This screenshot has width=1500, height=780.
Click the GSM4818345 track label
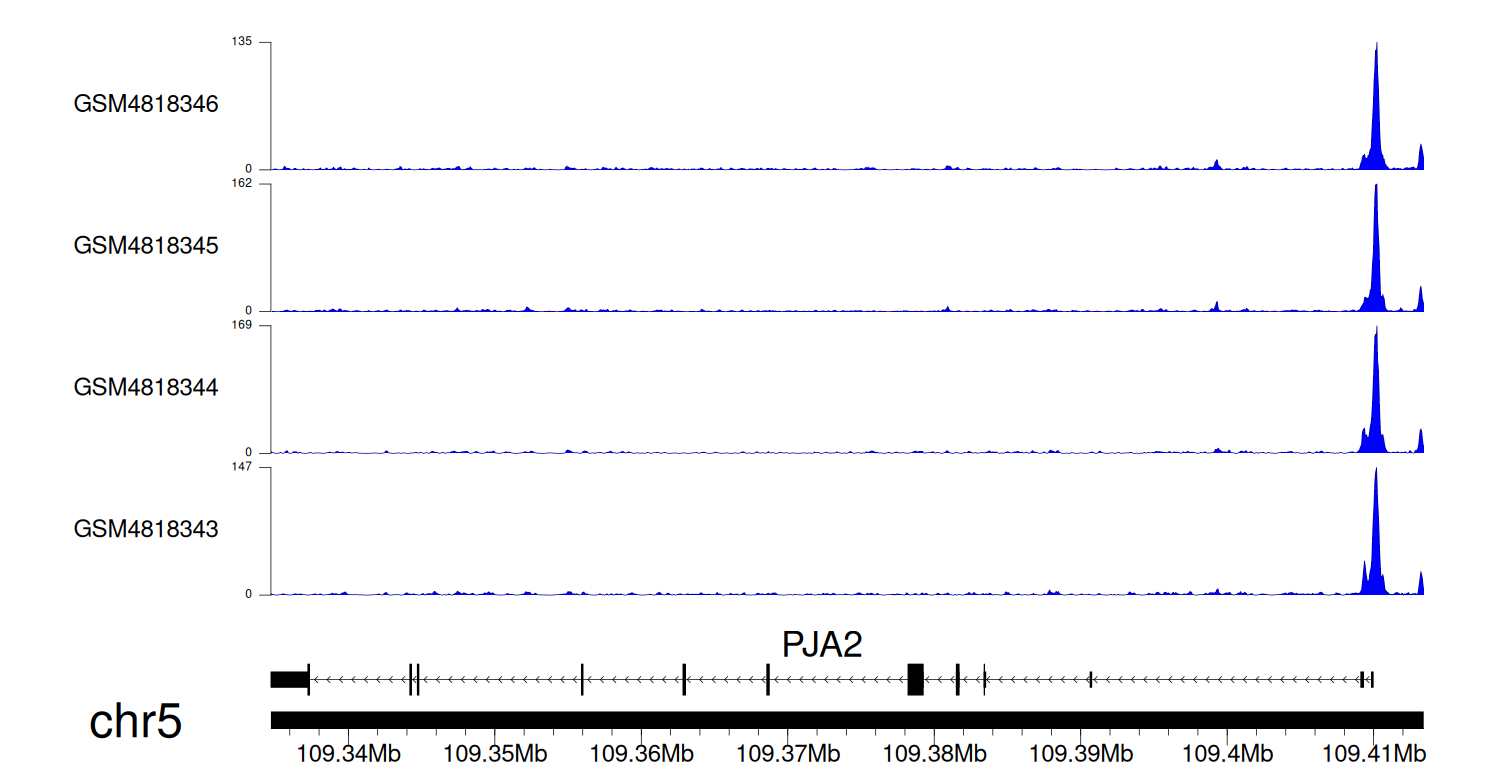pyautogui.click(x=146, y=245)
